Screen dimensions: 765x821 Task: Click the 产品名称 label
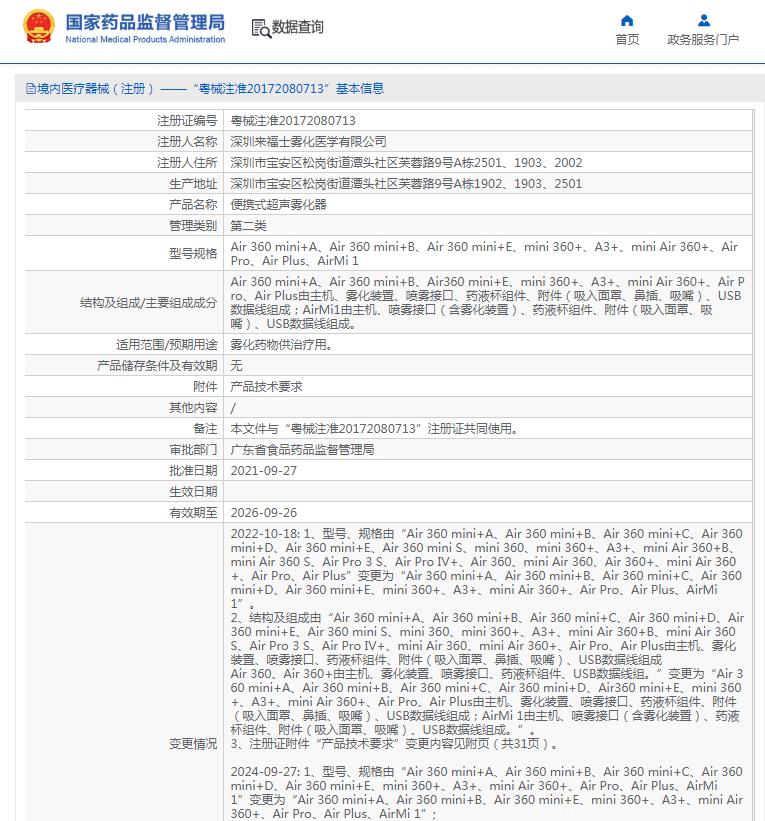point(193,205)
